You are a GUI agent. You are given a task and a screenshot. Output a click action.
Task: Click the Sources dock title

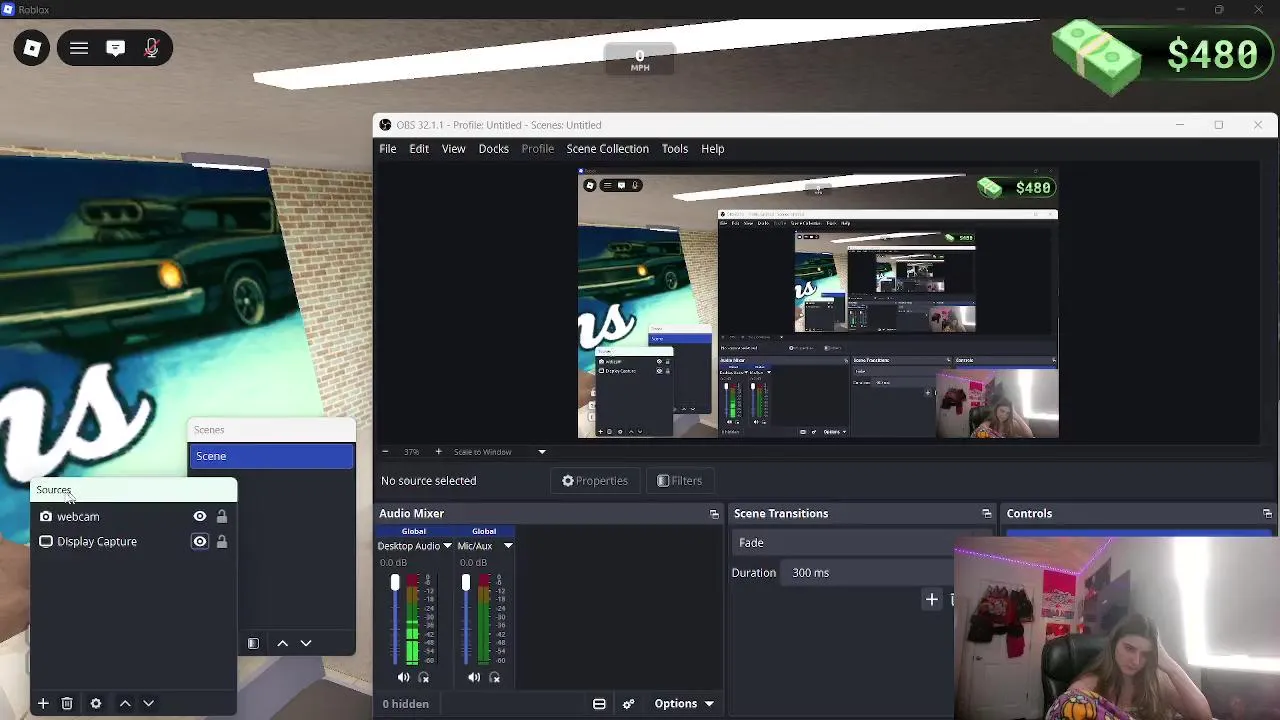(x=54, y=490)
